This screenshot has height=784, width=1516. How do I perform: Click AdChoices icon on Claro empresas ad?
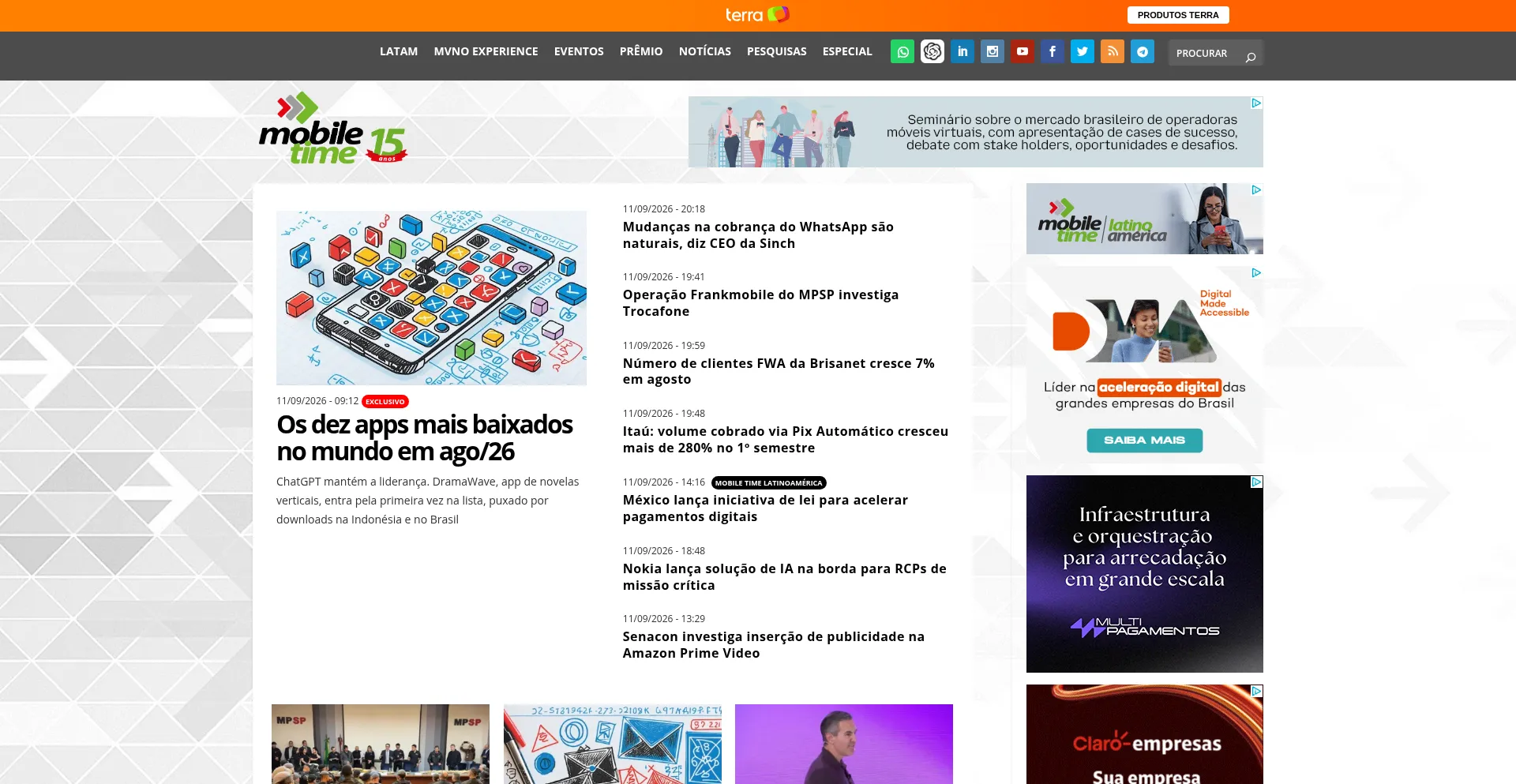coord(1256,691)
